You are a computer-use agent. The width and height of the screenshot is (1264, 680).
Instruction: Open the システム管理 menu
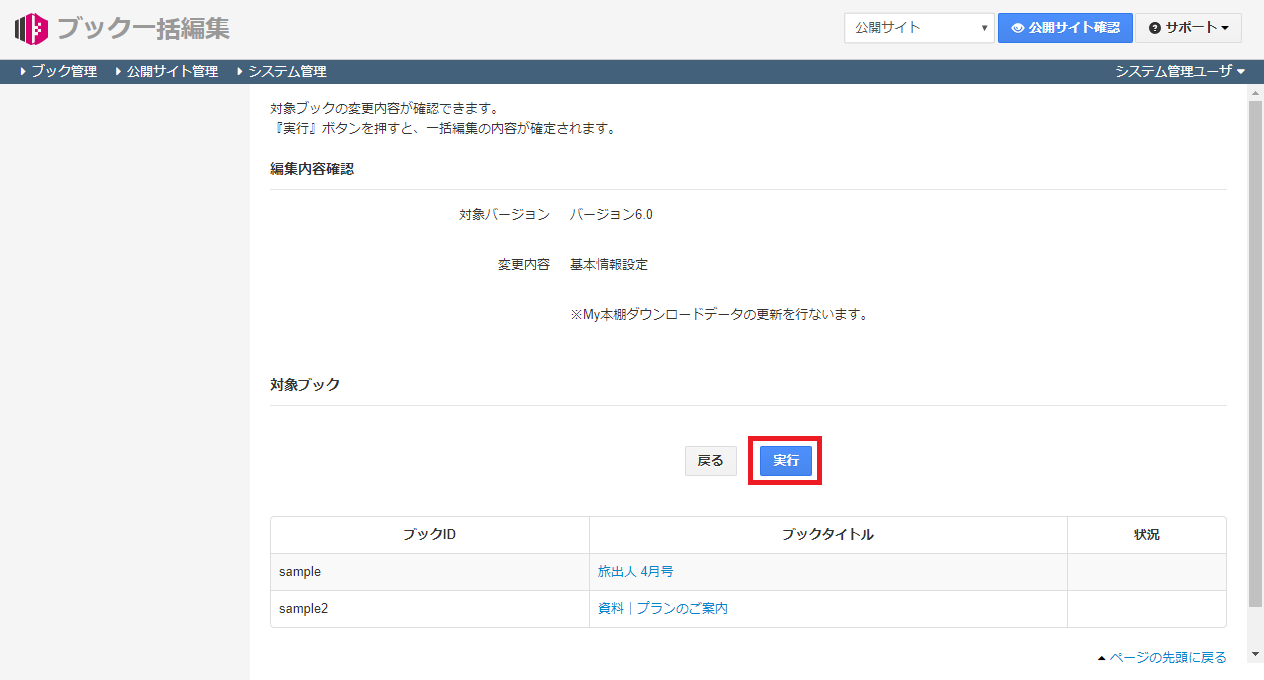click(x=281, y=72)
